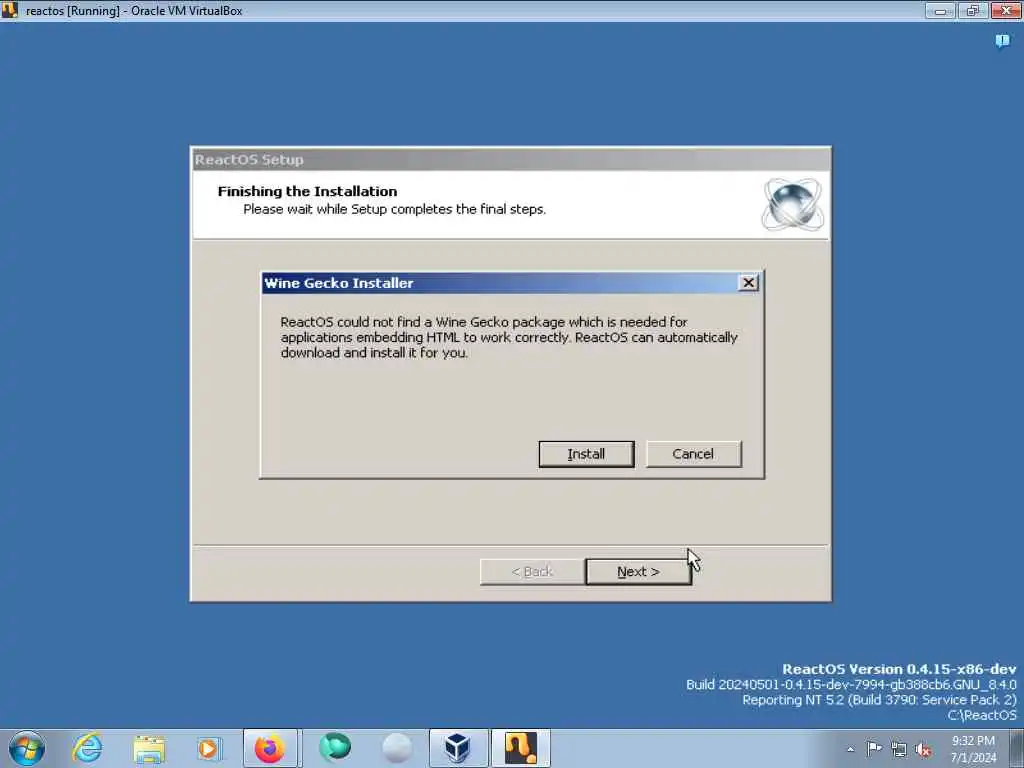1024x768 pixels.
Task: Minimize the VirtualBox VM window
Action: (x=940, y=10)
